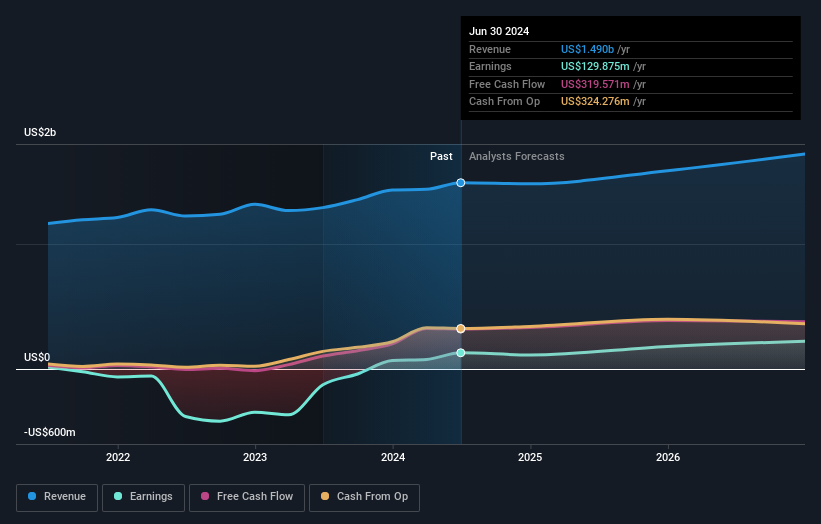Click the Cash From Op data point marker at Jun 2024
821x524 pixels.
point(461,329)
